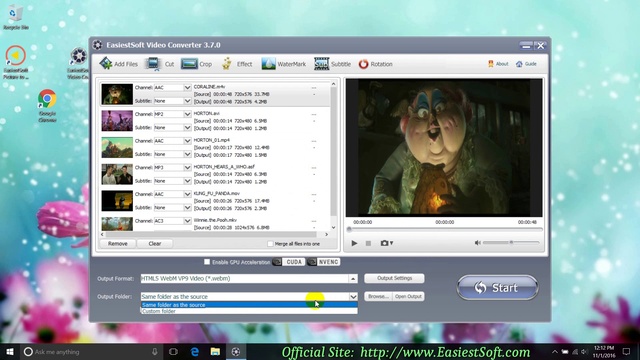The width and height of the screenshot is (640, 360).
Task: Stop the preview playback
Action: point(368,243)
